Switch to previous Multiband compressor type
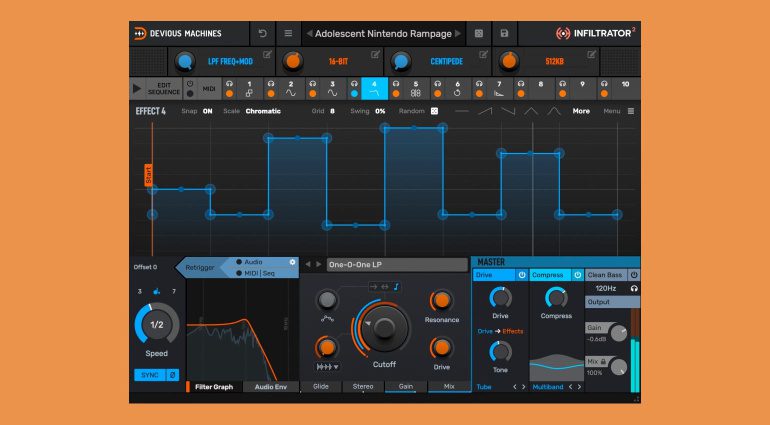Screen dimensions: 770x425 coord(571,387)
